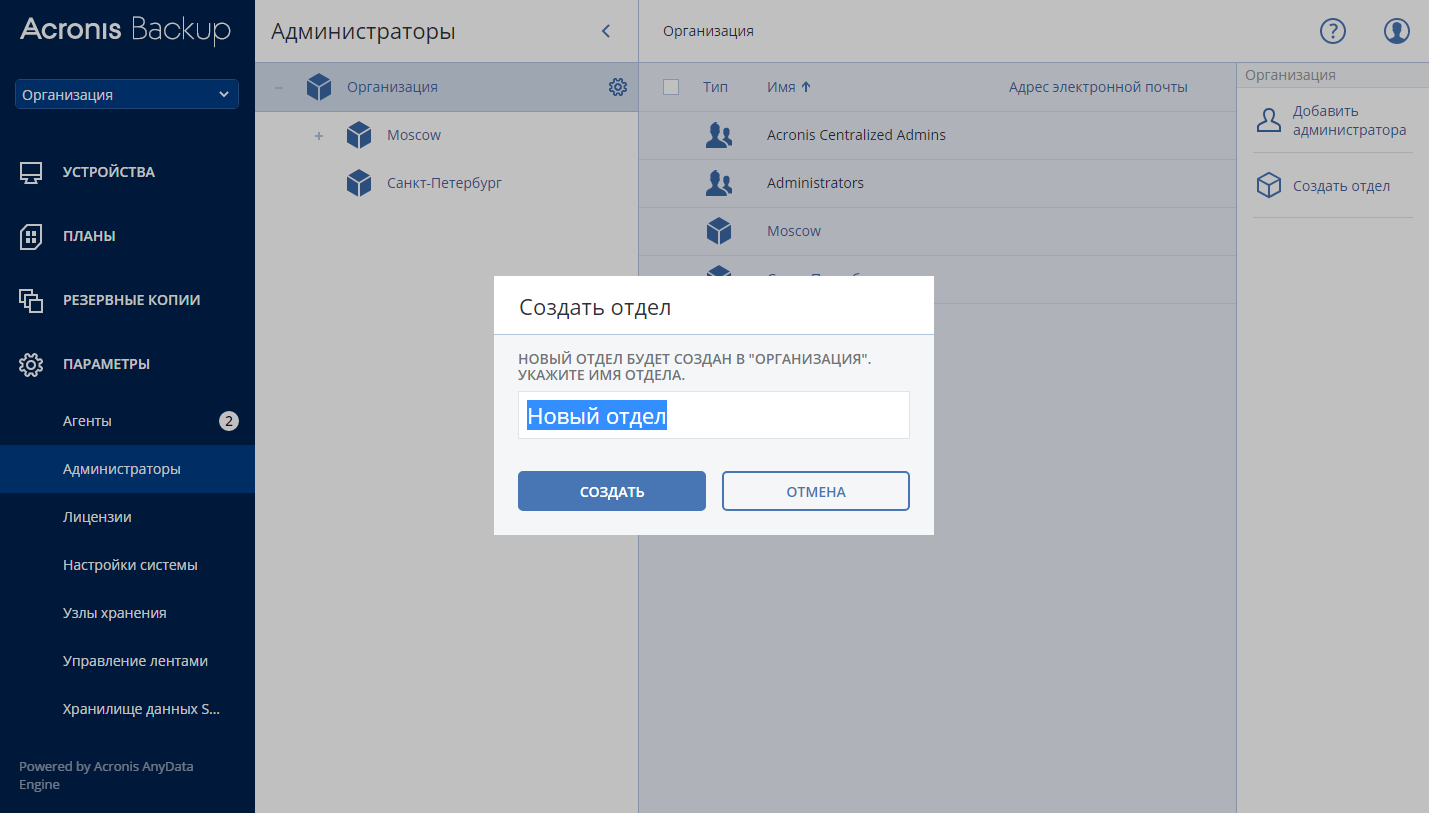The height and width of the screenshot is (813, 1429).
Task: Click the department name input field
Action: 713,415
